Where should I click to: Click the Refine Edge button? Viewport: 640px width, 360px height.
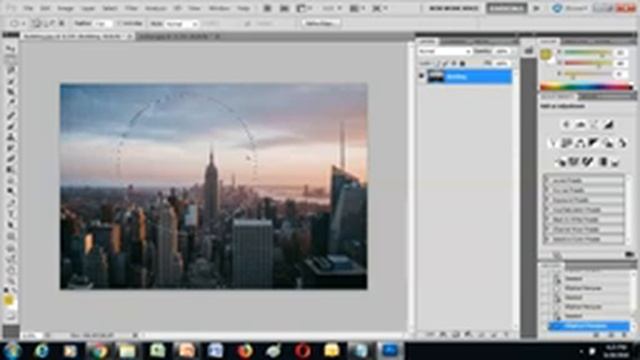coord(320,24)
